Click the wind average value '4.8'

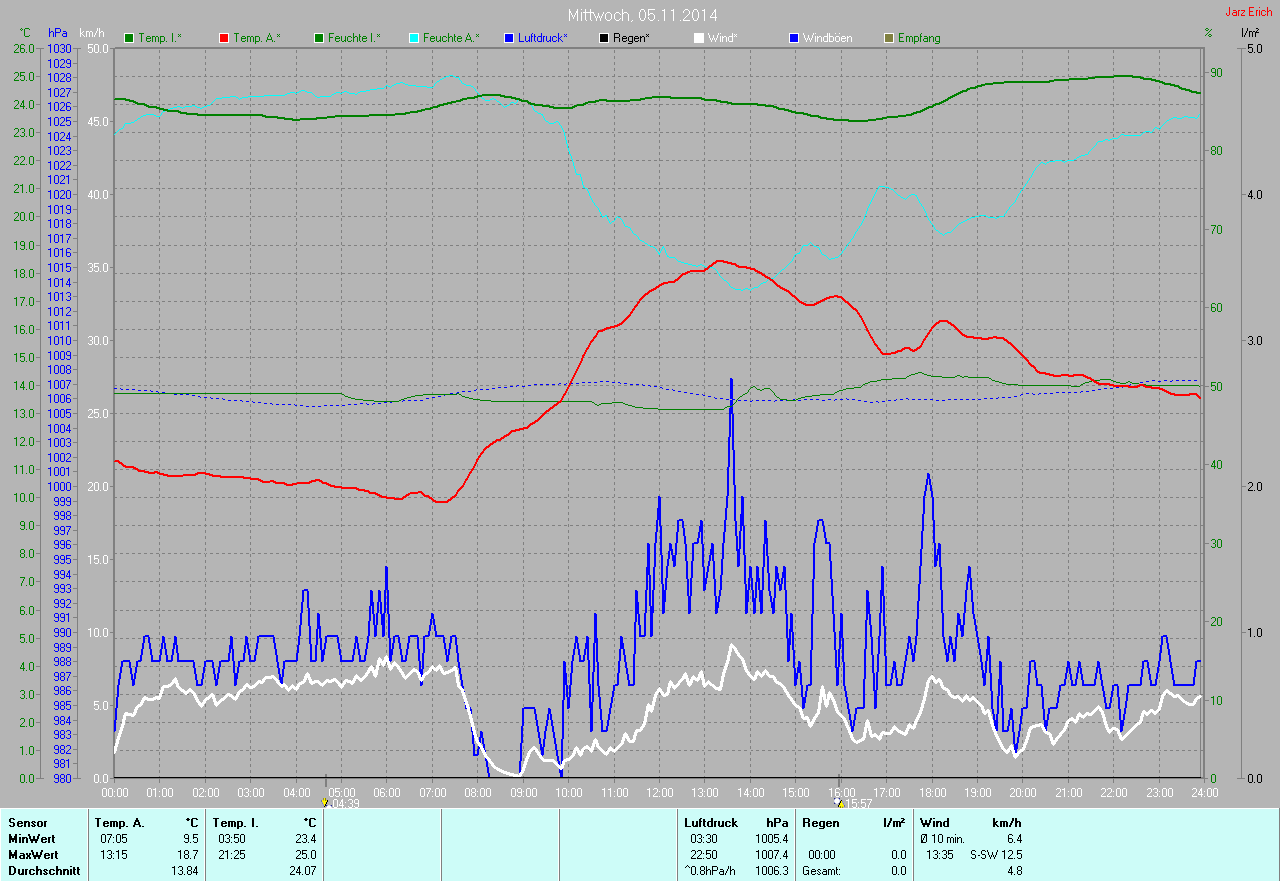[x=1014, y=871]
